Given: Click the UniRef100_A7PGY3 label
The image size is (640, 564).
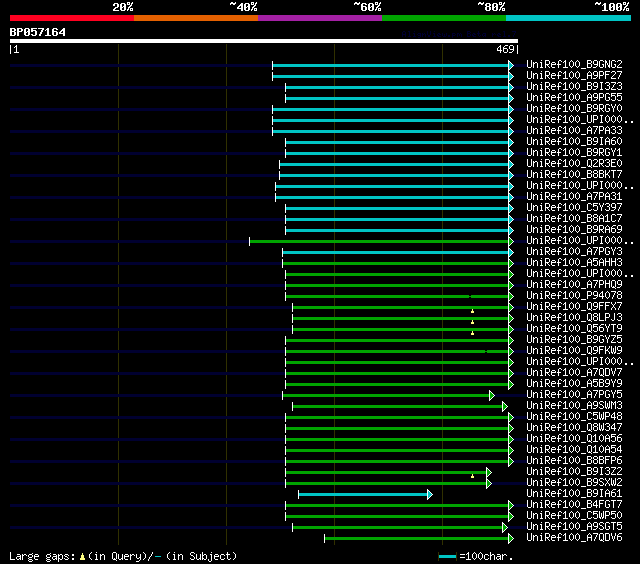Looking at the screenshot, I should tap(574, 252).
